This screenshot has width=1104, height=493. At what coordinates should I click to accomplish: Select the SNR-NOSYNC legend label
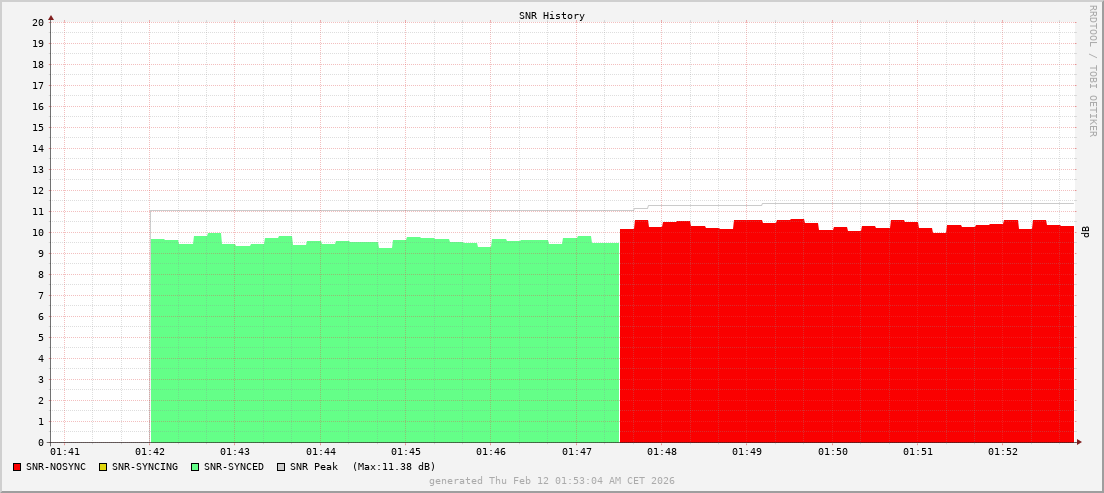point(56,467)
